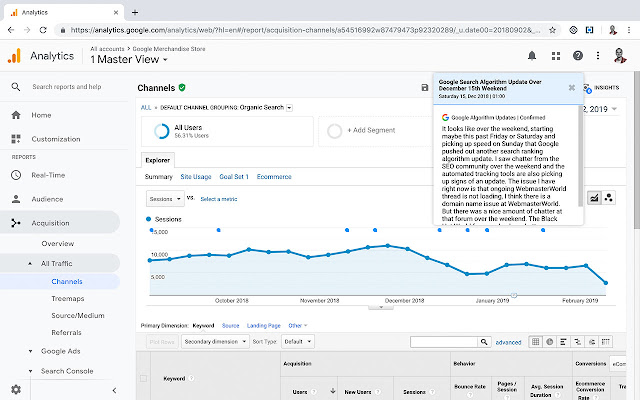Toggle the line chart view button
The width and height of the screenshot is (640, 400).
click(594, 199)
